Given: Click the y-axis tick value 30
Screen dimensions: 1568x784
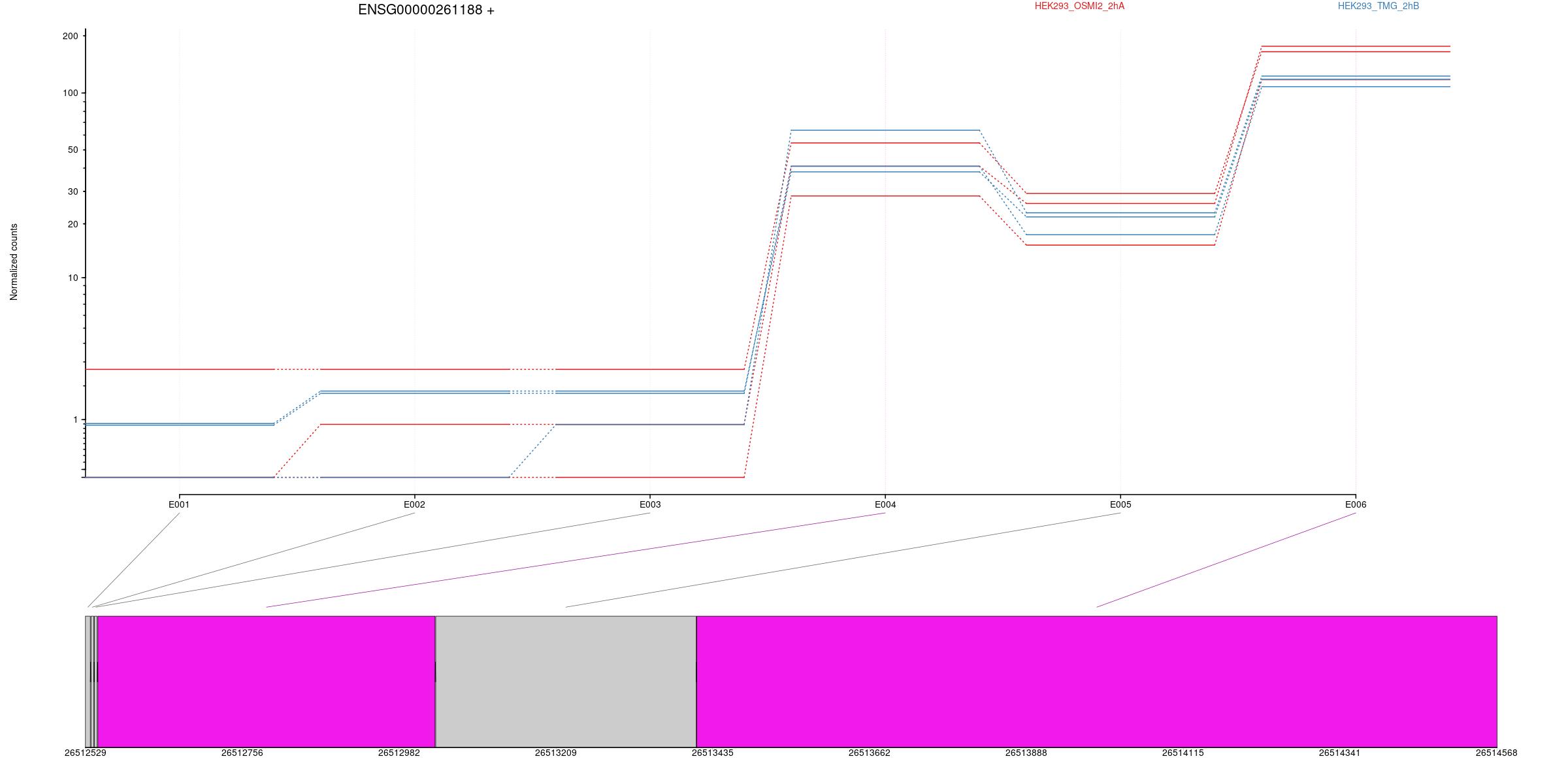Looking at the screenshot, I should (x=73, y=191).
